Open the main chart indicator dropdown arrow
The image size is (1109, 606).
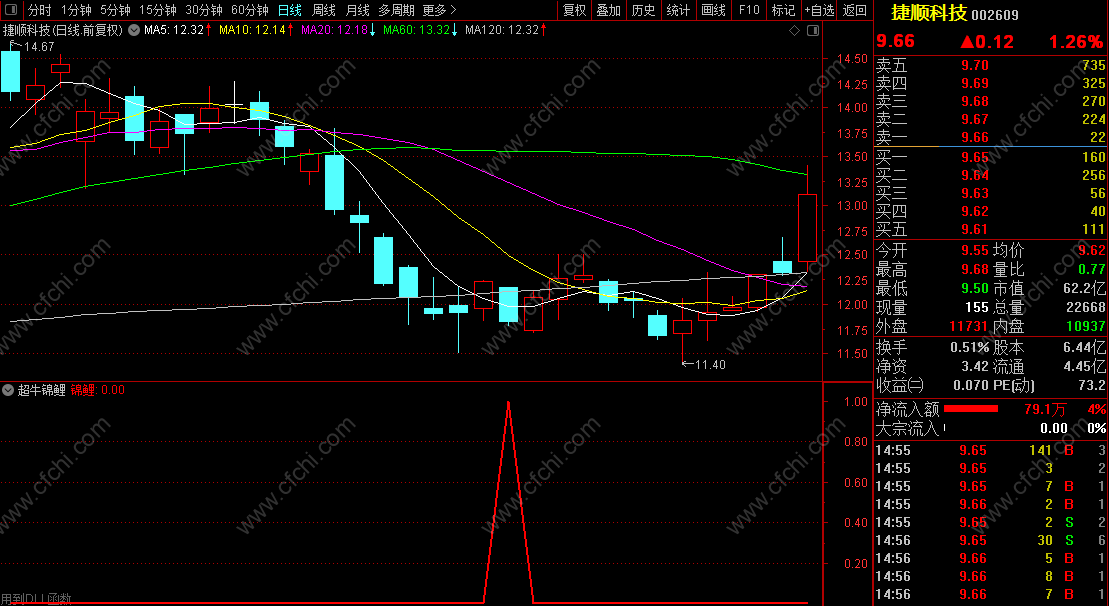(134, 30)
